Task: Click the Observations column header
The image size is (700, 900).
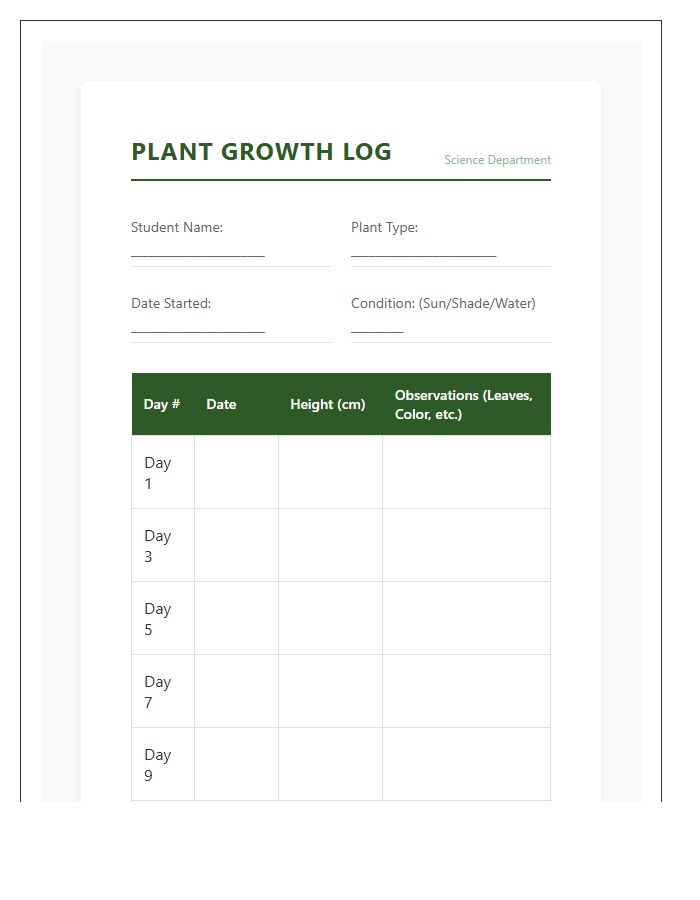Action: [x=466, y=404]
